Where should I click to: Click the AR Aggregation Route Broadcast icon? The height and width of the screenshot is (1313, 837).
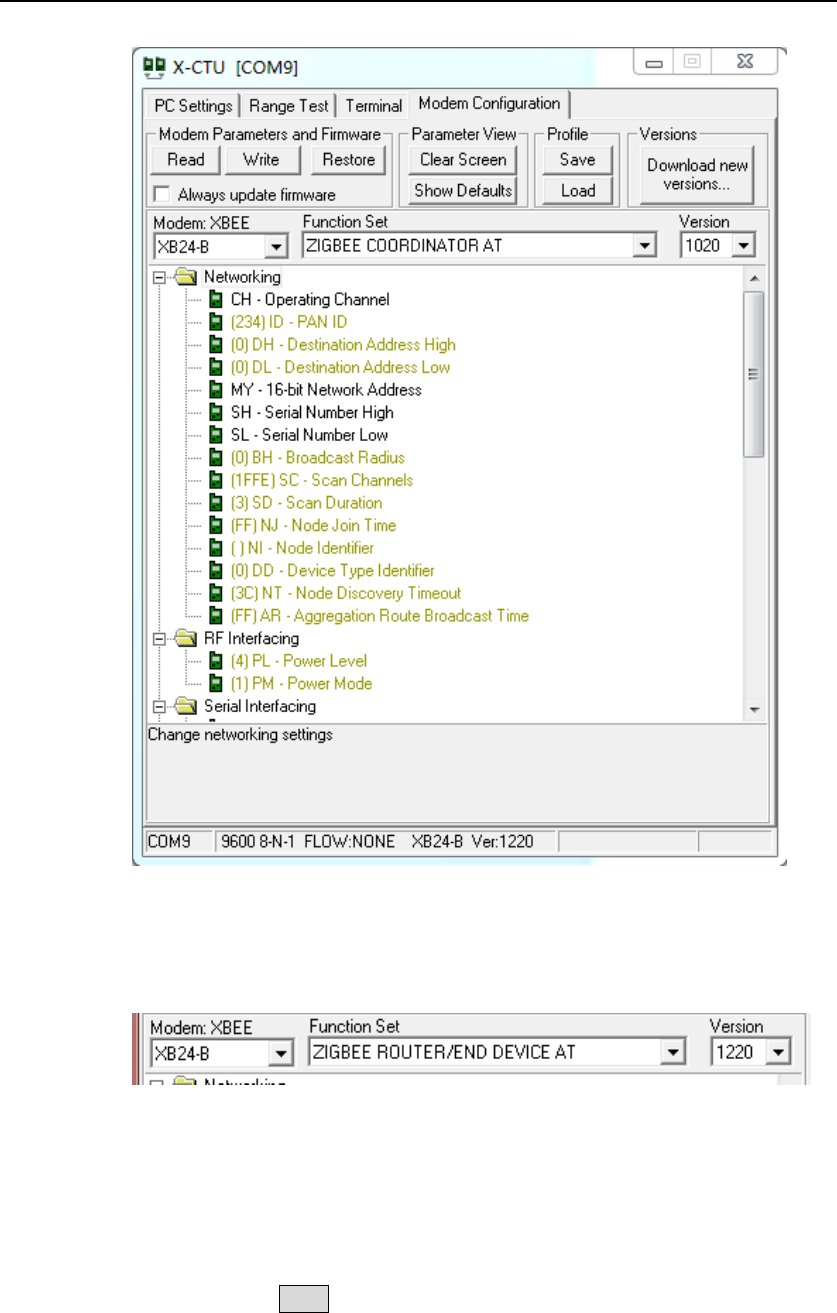pos(215,616)
